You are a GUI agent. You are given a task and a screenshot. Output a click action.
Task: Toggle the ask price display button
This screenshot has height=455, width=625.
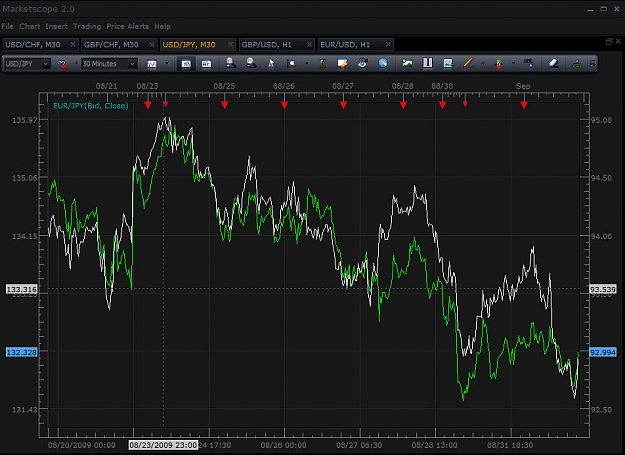206,64
